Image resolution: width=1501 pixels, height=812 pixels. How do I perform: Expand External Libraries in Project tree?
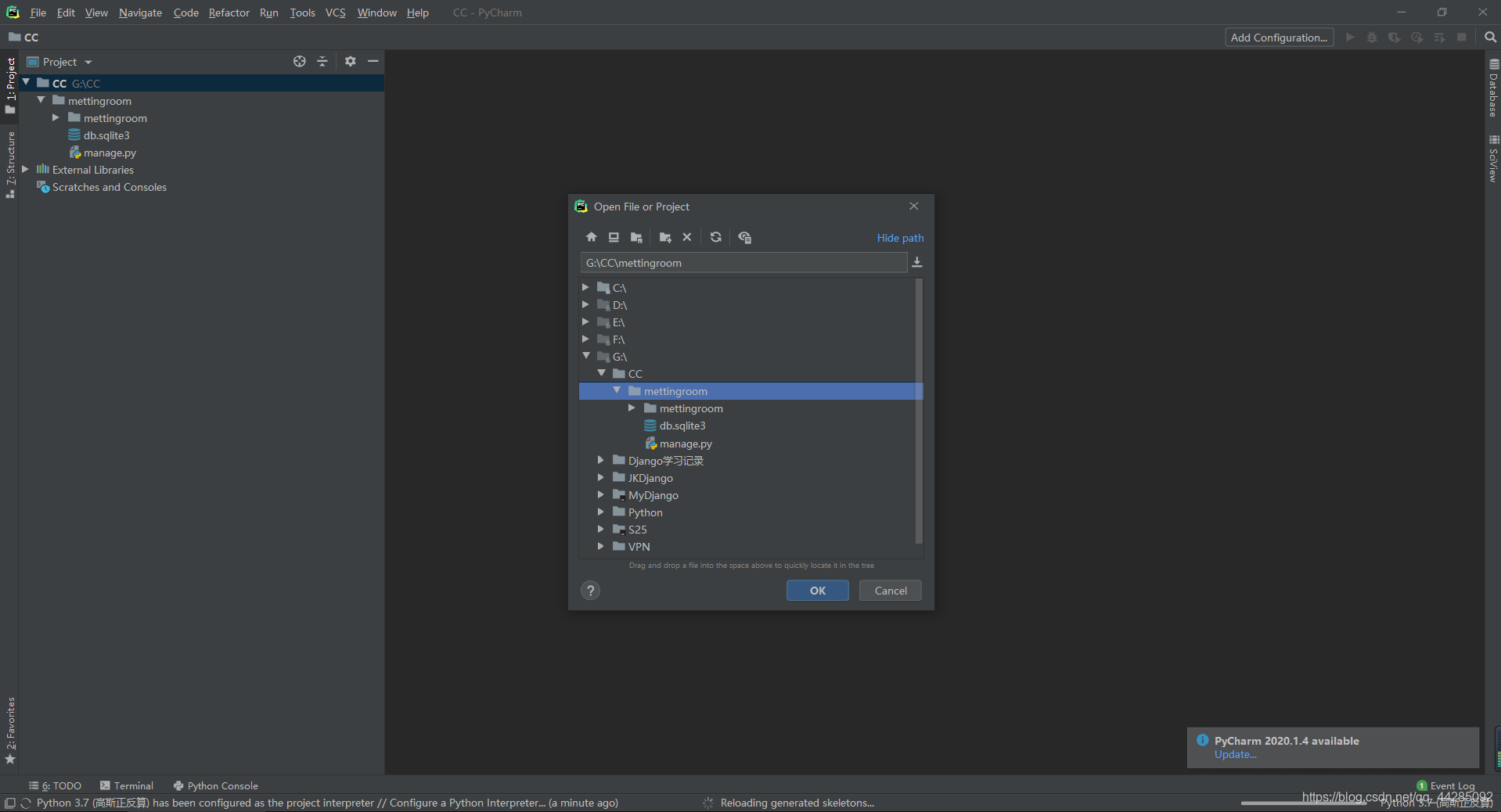pos(25,169)
